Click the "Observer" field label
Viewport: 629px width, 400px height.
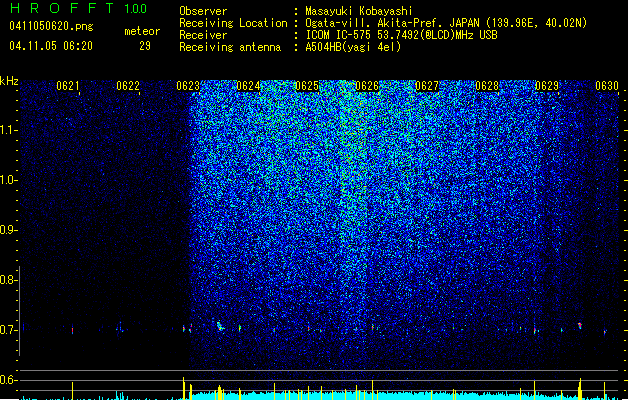(x=203, y=11)
